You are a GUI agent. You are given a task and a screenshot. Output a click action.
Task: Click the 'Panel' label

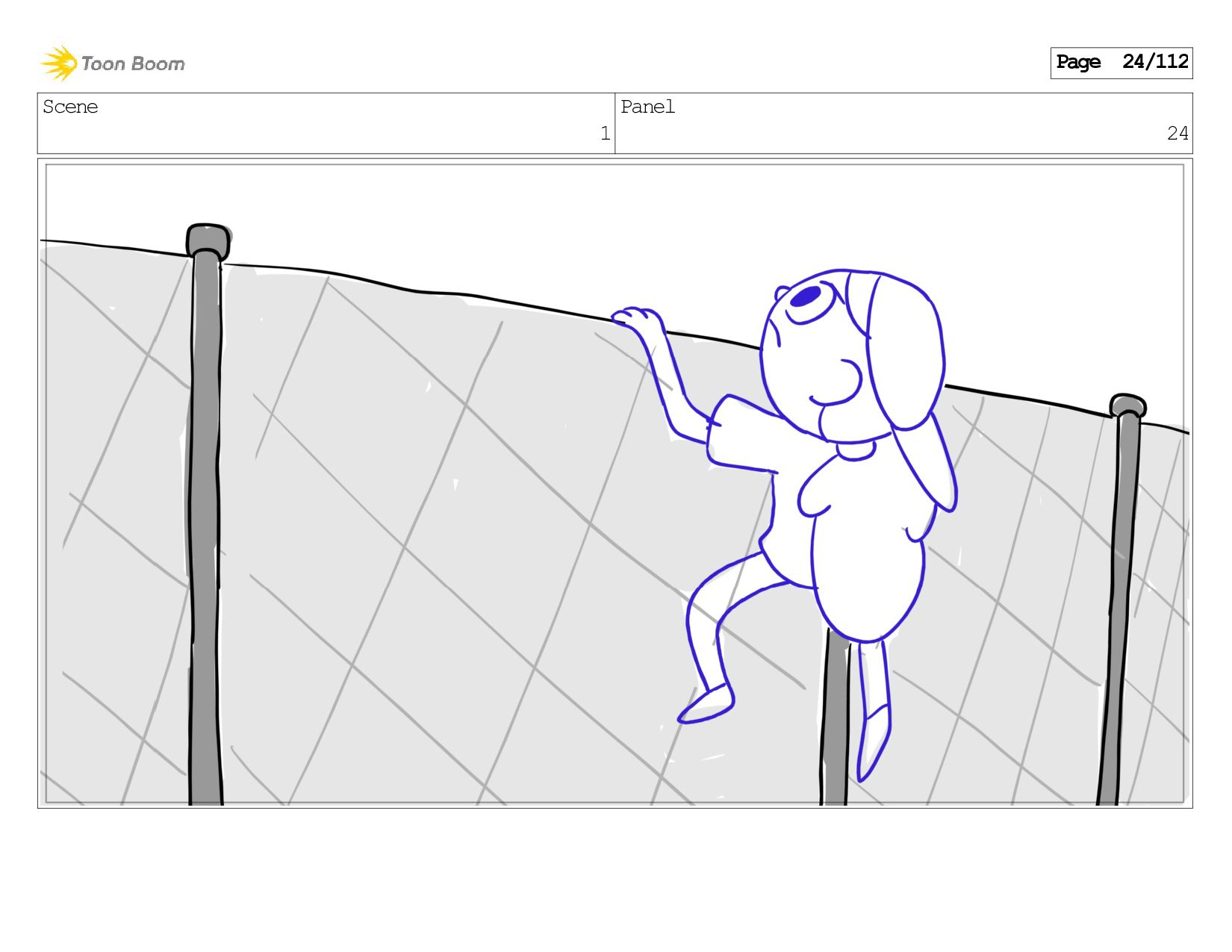(x=647, y=107)
